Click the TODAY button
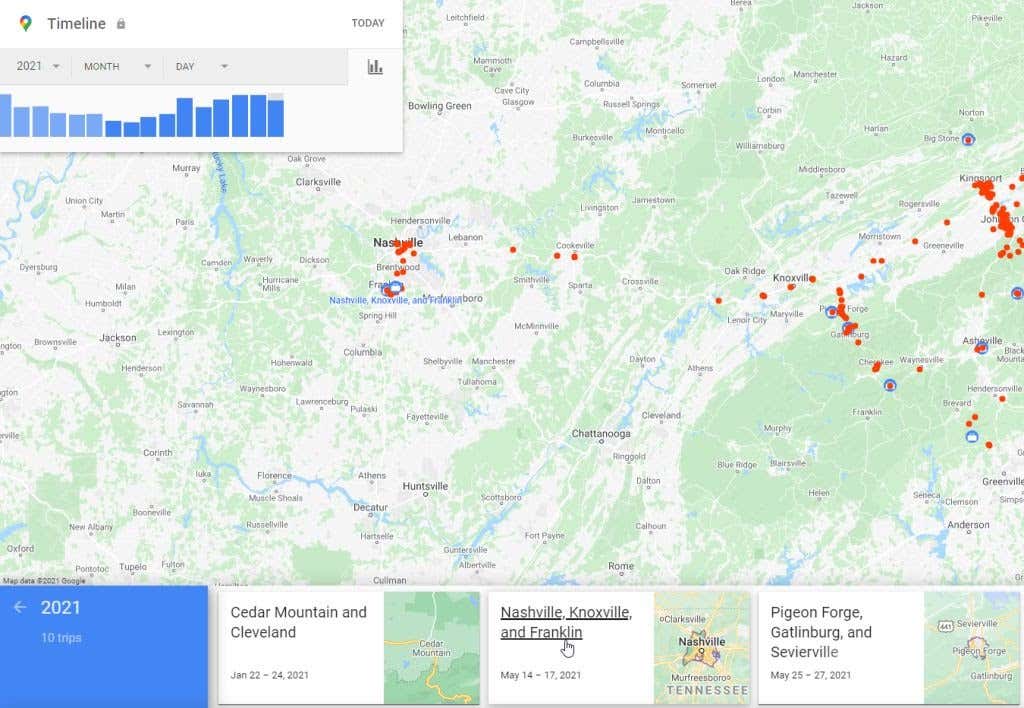 (x=368, y=23)
